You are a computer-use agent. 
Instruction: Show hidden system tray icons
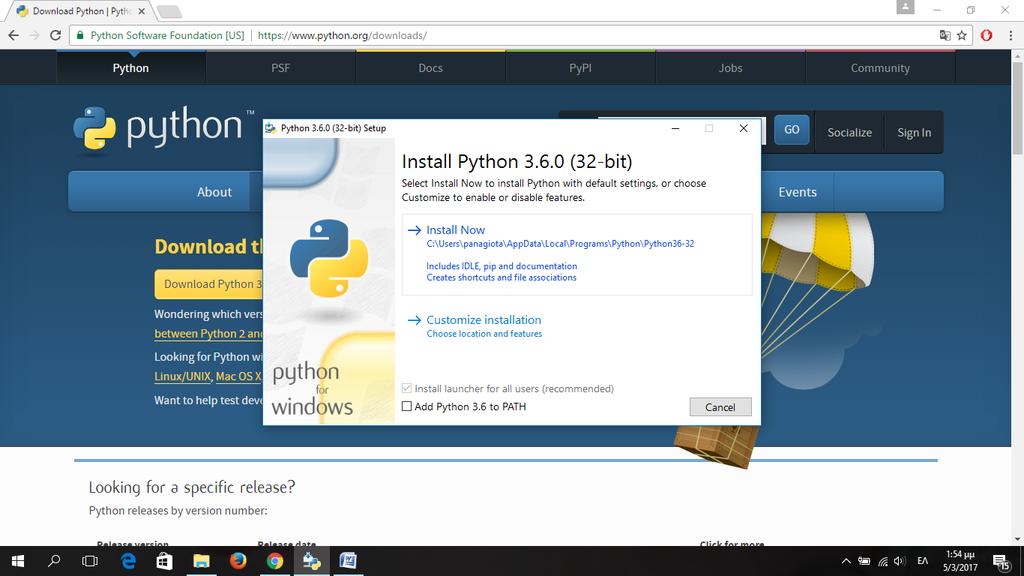pos(846,561)
